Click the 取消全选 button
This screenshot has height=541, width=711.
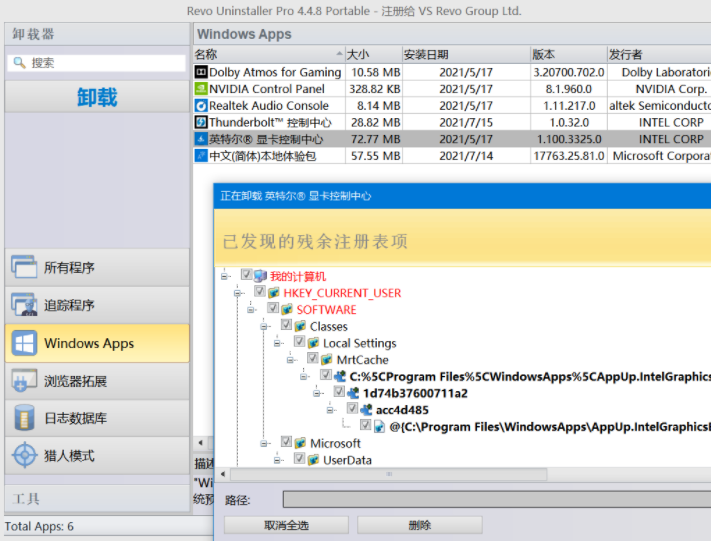(286, 525)
